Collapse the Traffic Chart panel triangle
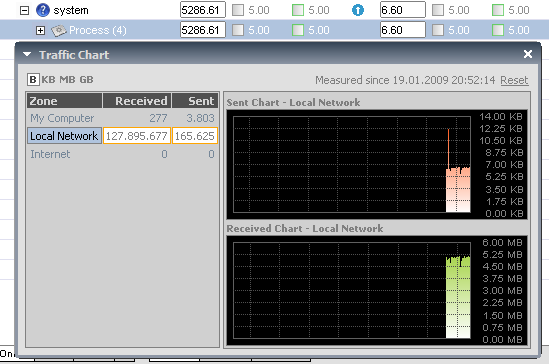Viewport: 549px width, 364px height. 27,54
